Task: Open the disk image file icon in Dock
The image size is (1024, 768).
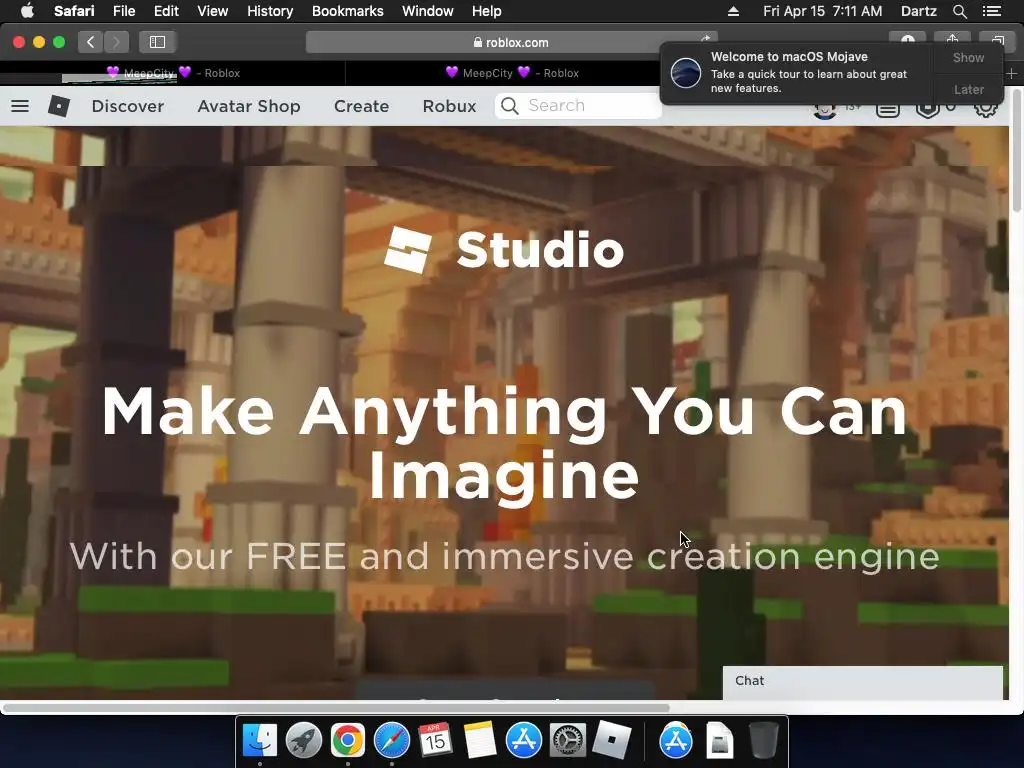Action: [720, 741]
